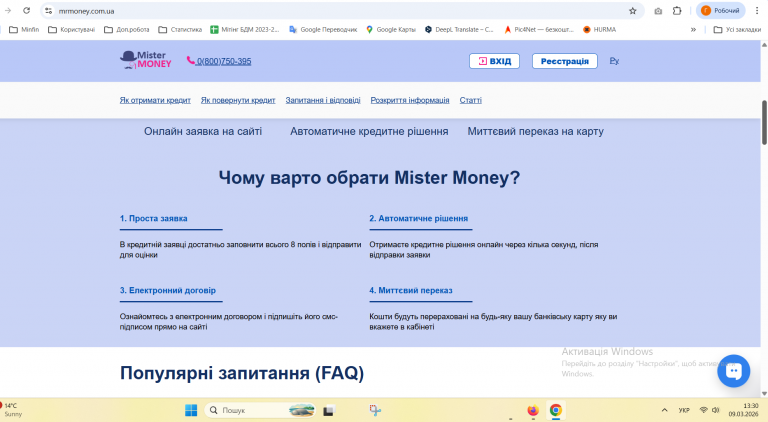
Task: Bookmark this page with the star icon
Action: point(632,11)
